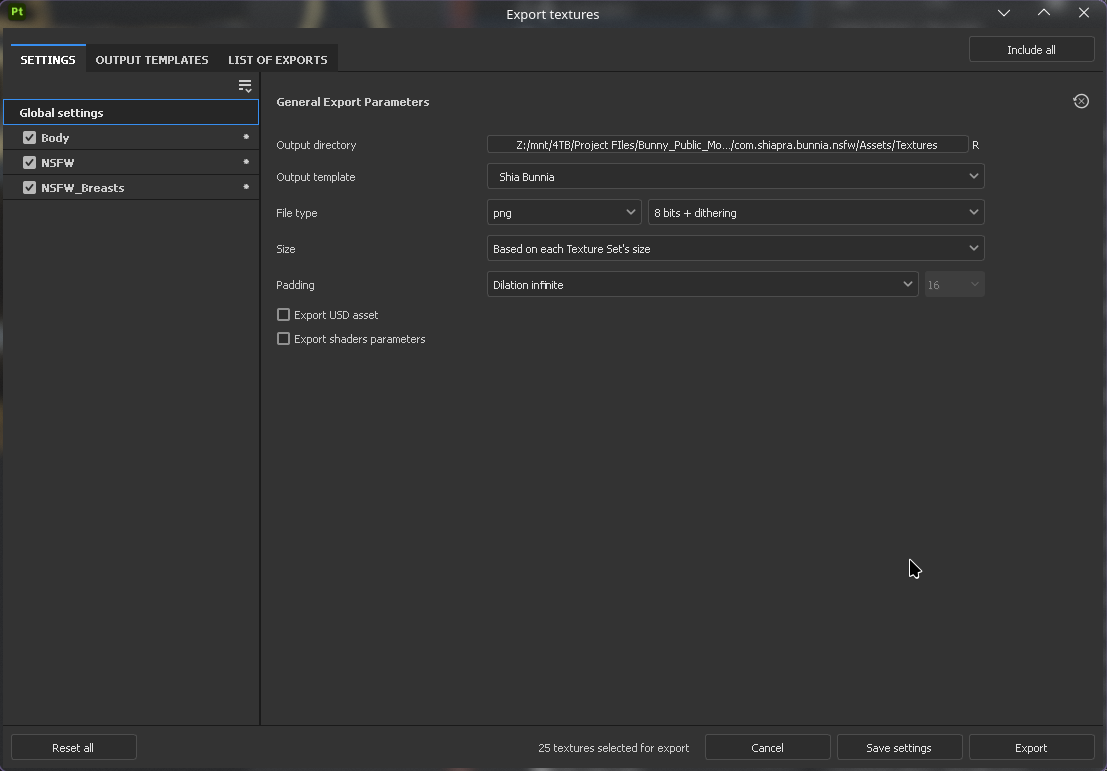Enable Export USD asset checkbox
This screenshot has width=1107, height=771.
[284, 314]
